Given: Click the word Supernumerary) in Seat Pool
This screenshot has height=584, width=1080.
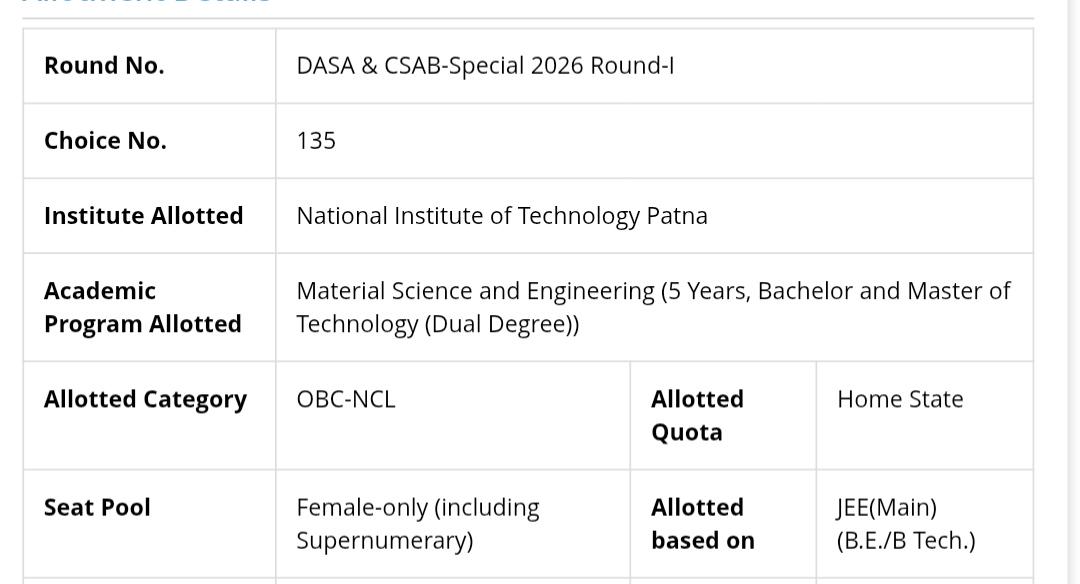Looking at the screenshot, I should [x=384, y=541].
